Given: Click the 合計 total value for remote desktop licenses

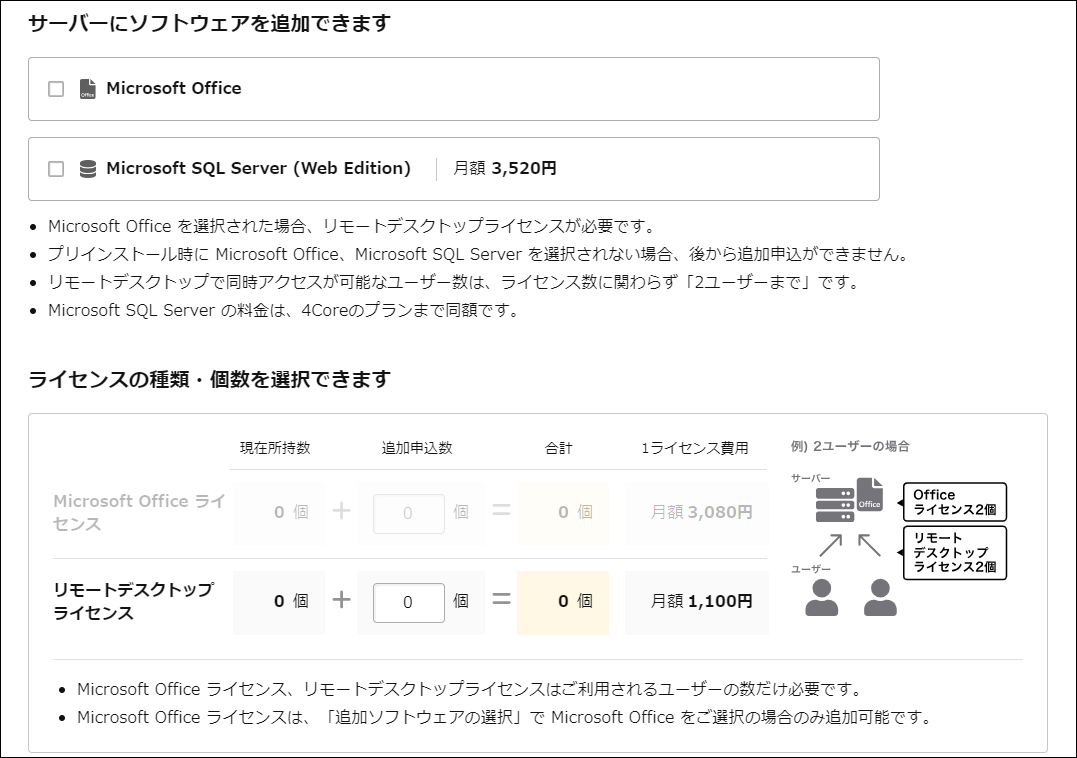Looking at the screenshot, I should coord(563,602).
